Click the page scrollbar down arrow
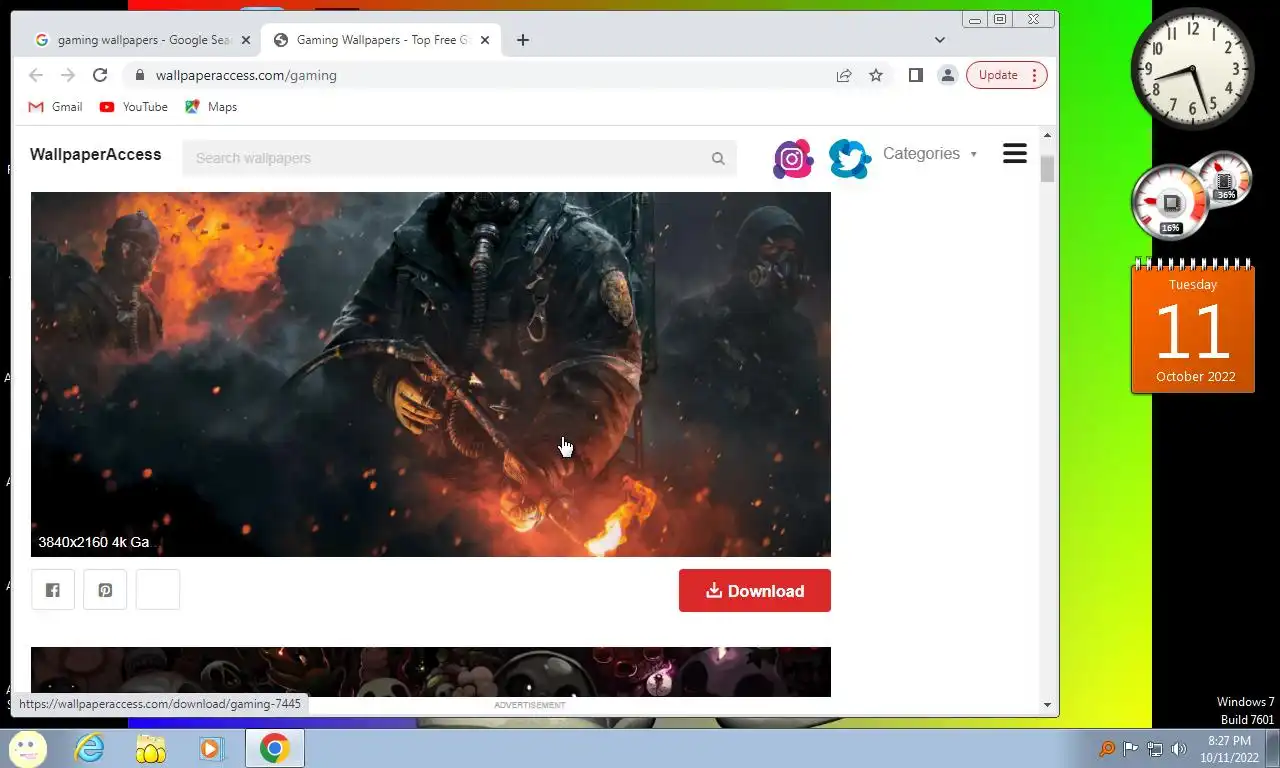Screen dimensions: 1280x768 (x=1048, y=705)
